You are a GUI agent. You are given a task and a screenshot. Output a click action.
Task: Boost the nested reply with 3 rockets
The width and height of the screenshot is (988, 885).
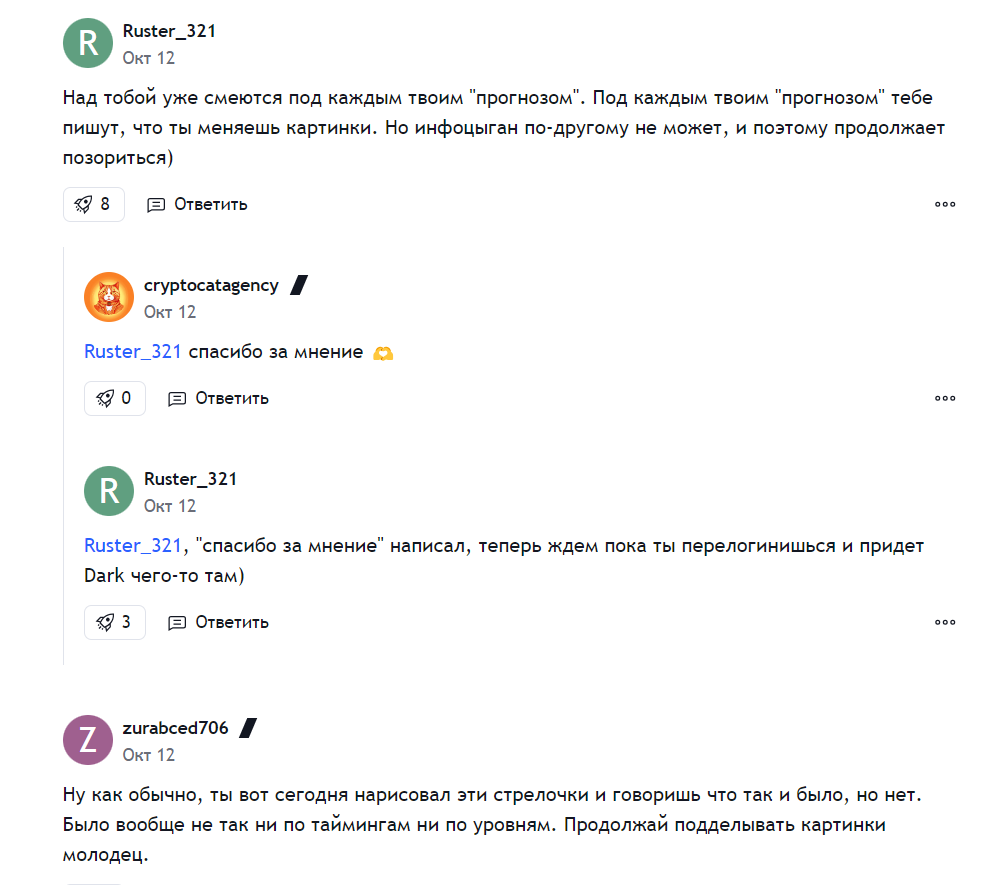[x=114, y=622]
